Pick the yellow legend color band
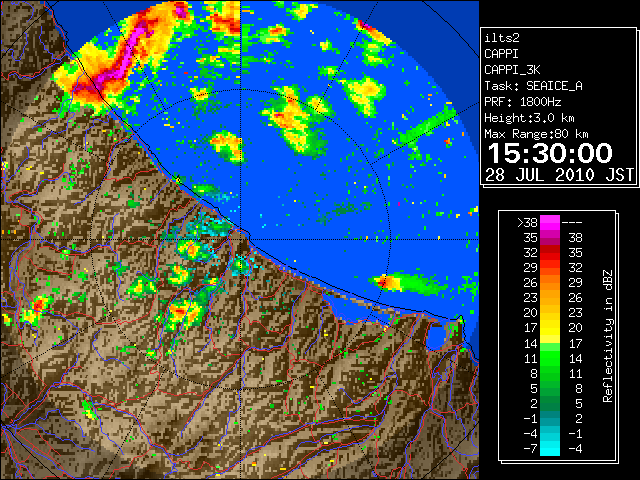640x480 pixels. (x=550, y=328)
